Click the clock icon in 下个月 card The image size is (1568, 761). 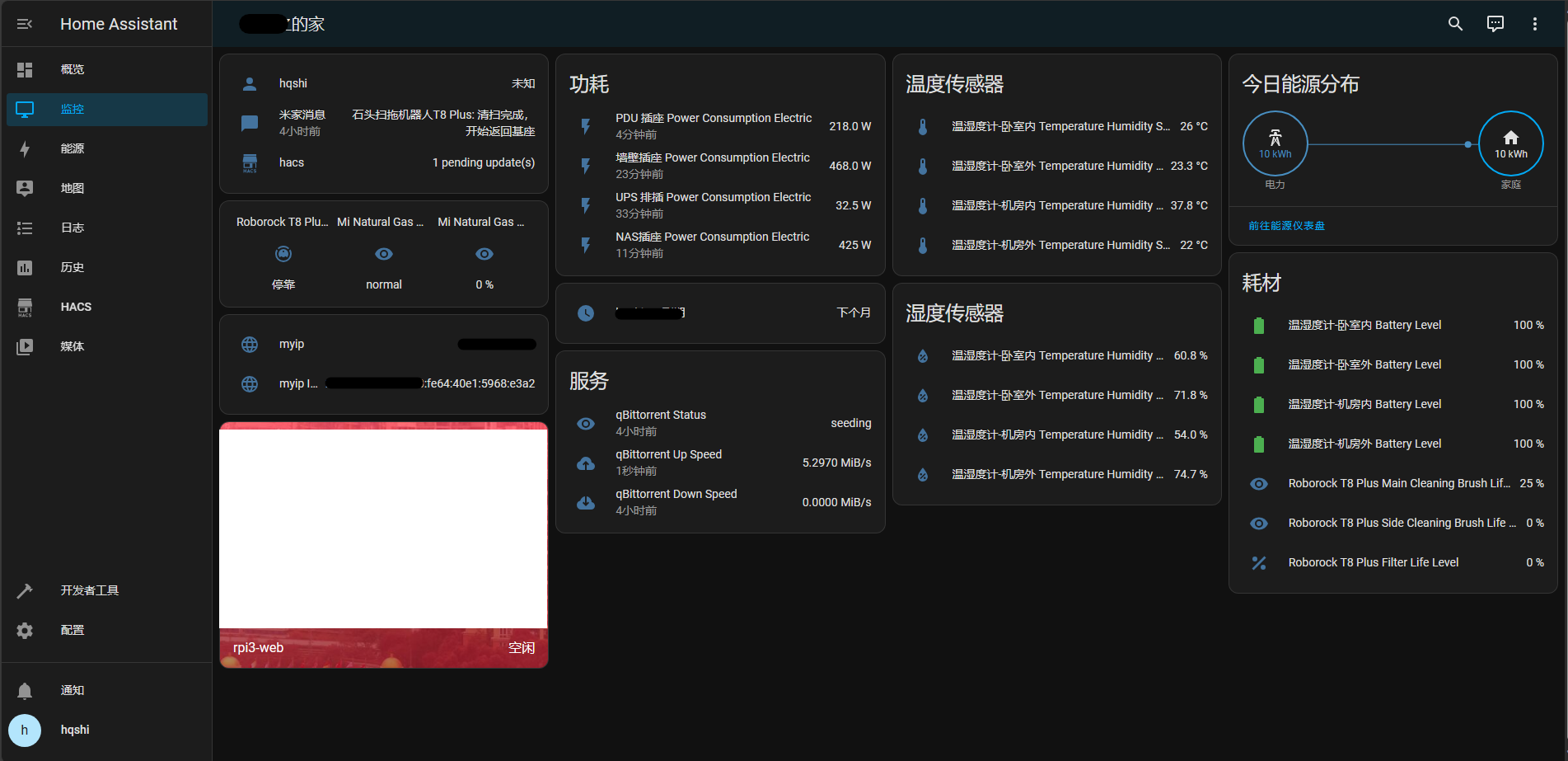586,313
